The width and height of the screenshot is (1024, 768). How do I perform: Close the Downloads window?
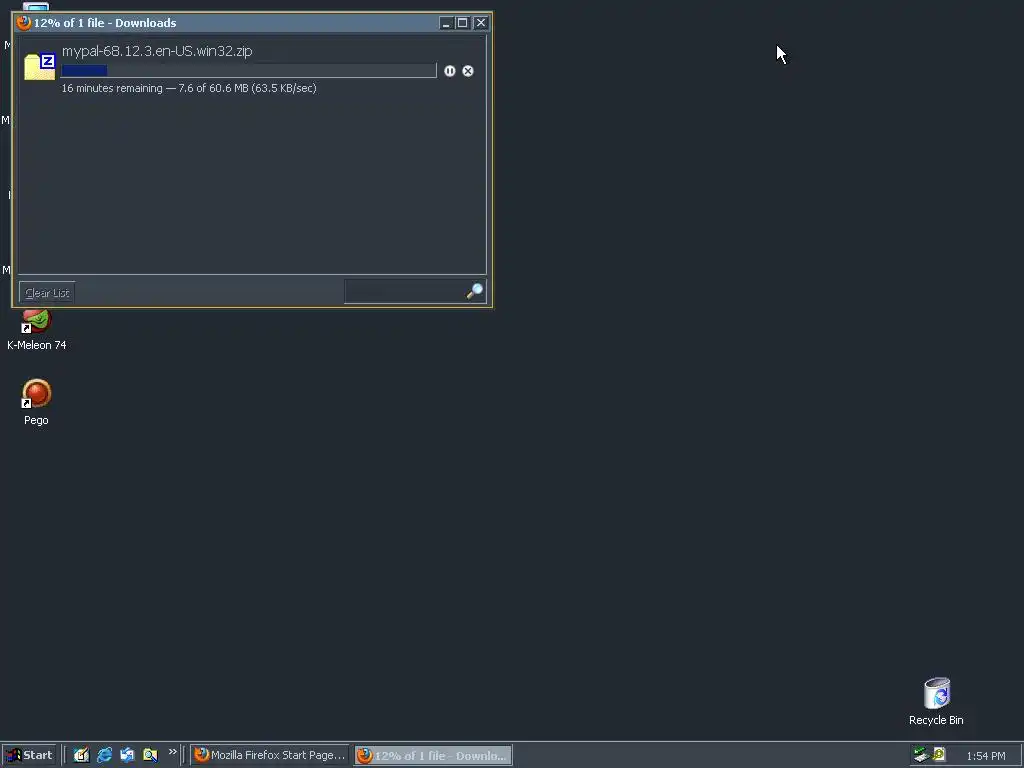pos(481,23)
